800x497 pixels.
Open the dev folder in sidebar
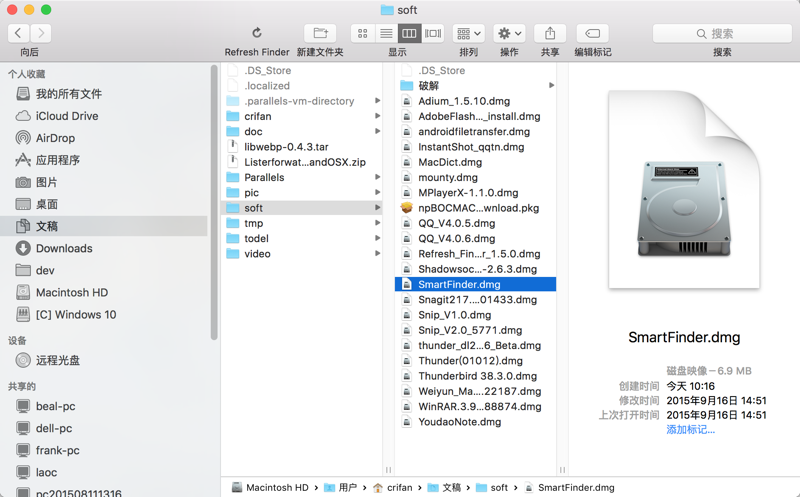[x=105, y=270]
